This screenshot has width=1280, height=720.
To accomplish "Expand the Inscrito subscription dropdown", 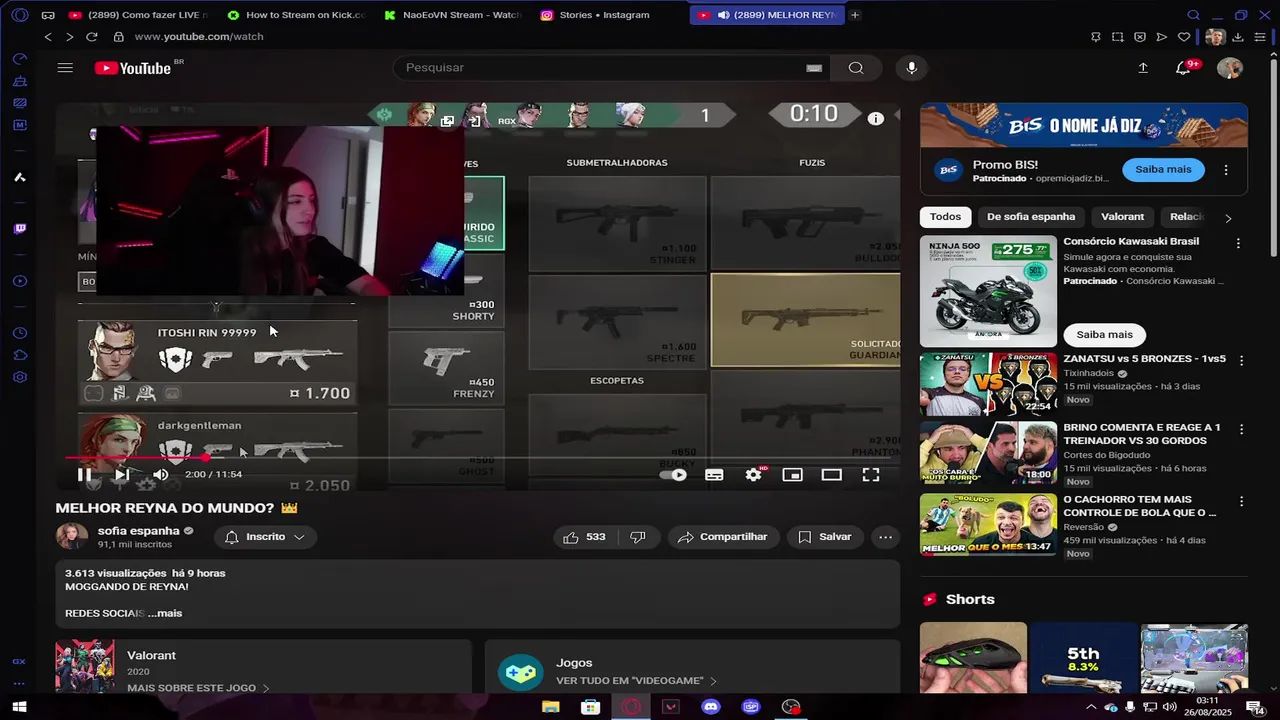I will 266,537.
